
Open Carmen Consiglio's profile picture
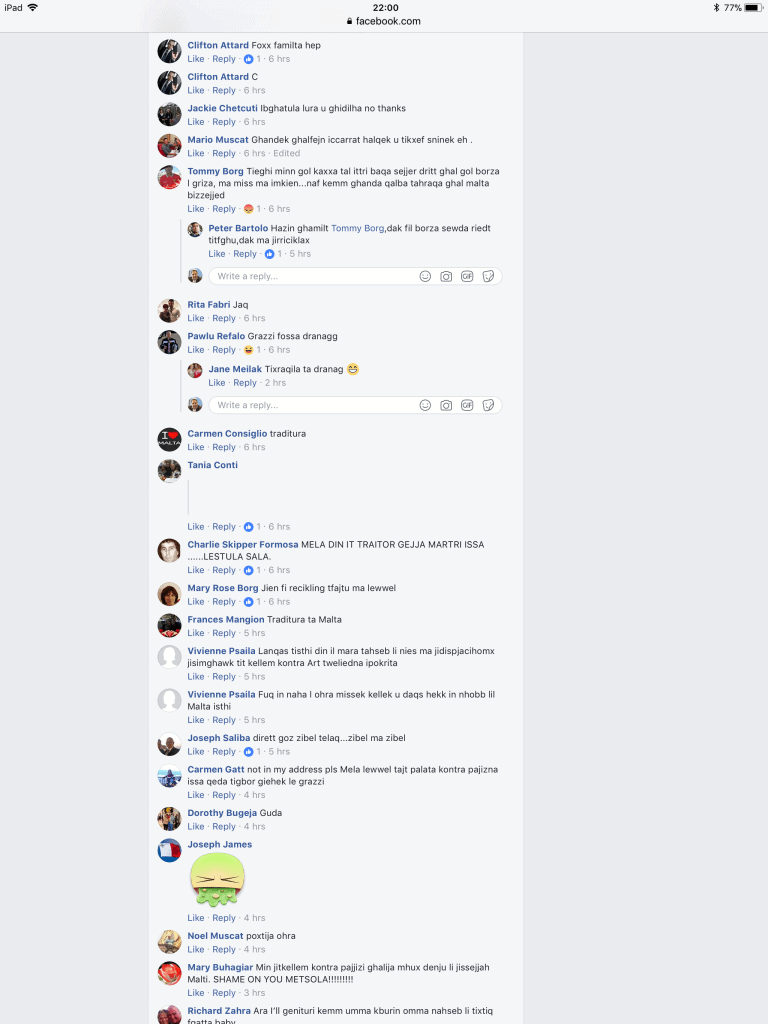pos(169,440)
